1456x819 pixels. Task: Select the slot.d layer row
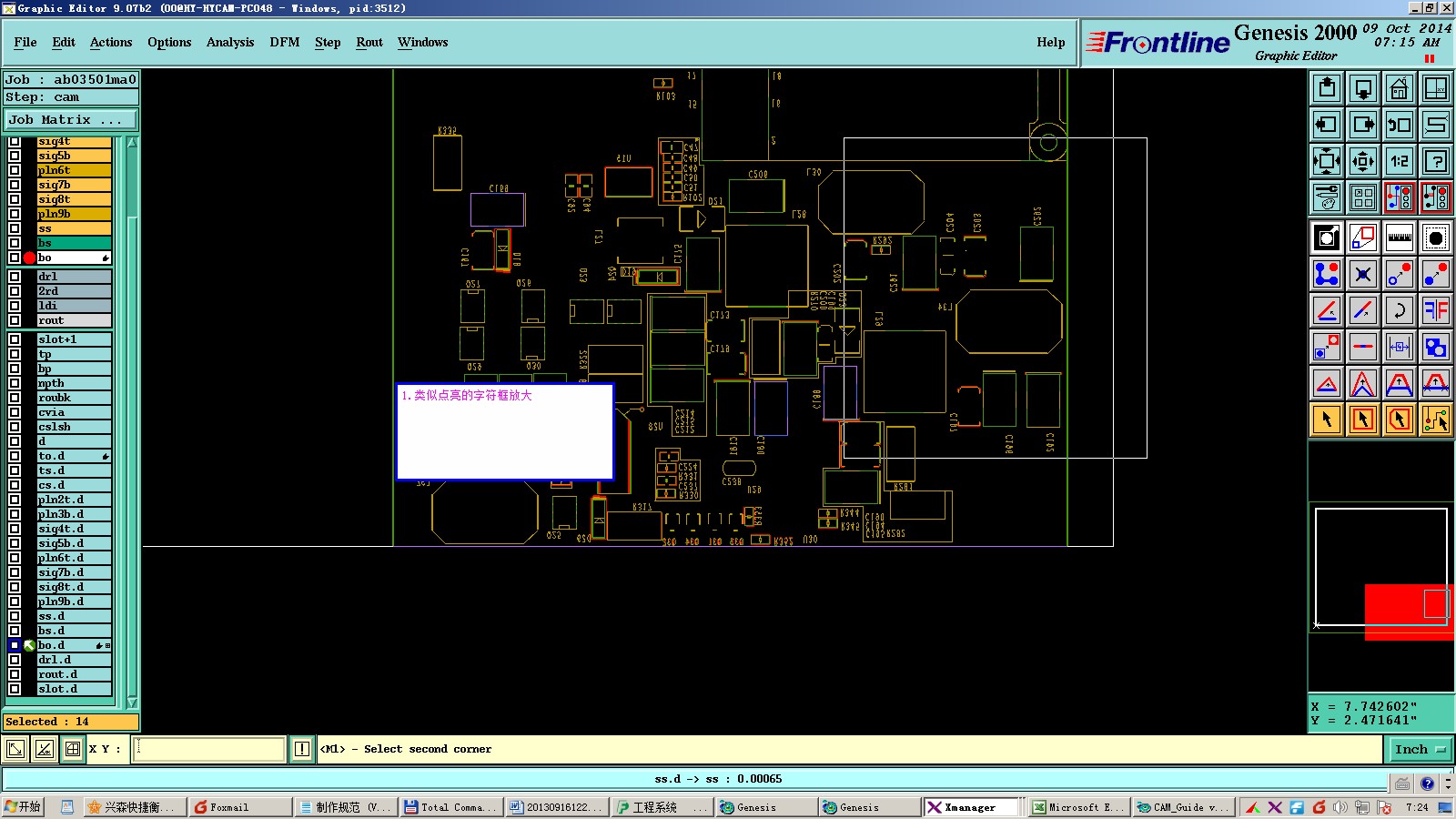[x=74, y=689]
